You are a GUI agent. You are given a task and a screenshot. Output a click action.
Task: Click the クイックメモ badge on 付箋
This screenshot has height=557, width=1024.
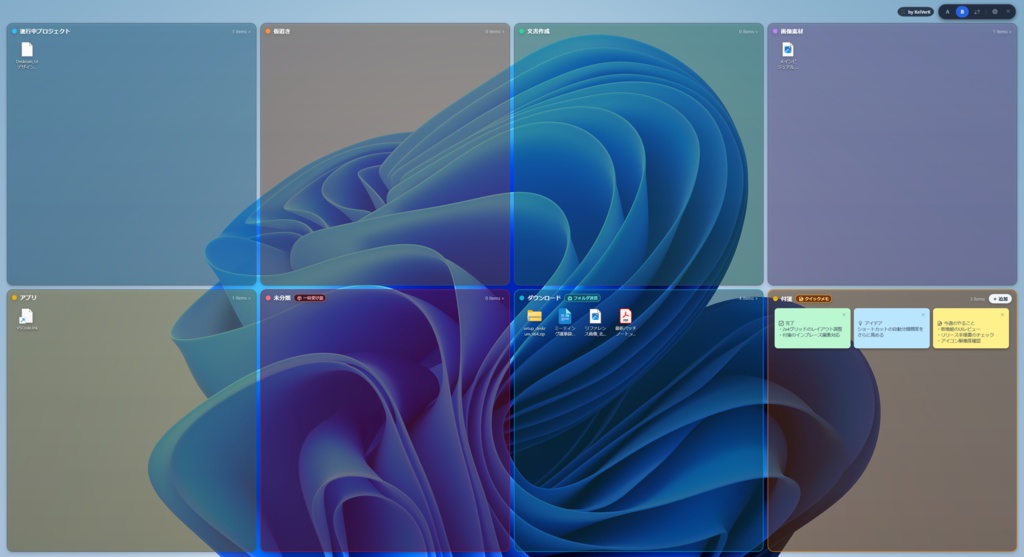[814, 298]
